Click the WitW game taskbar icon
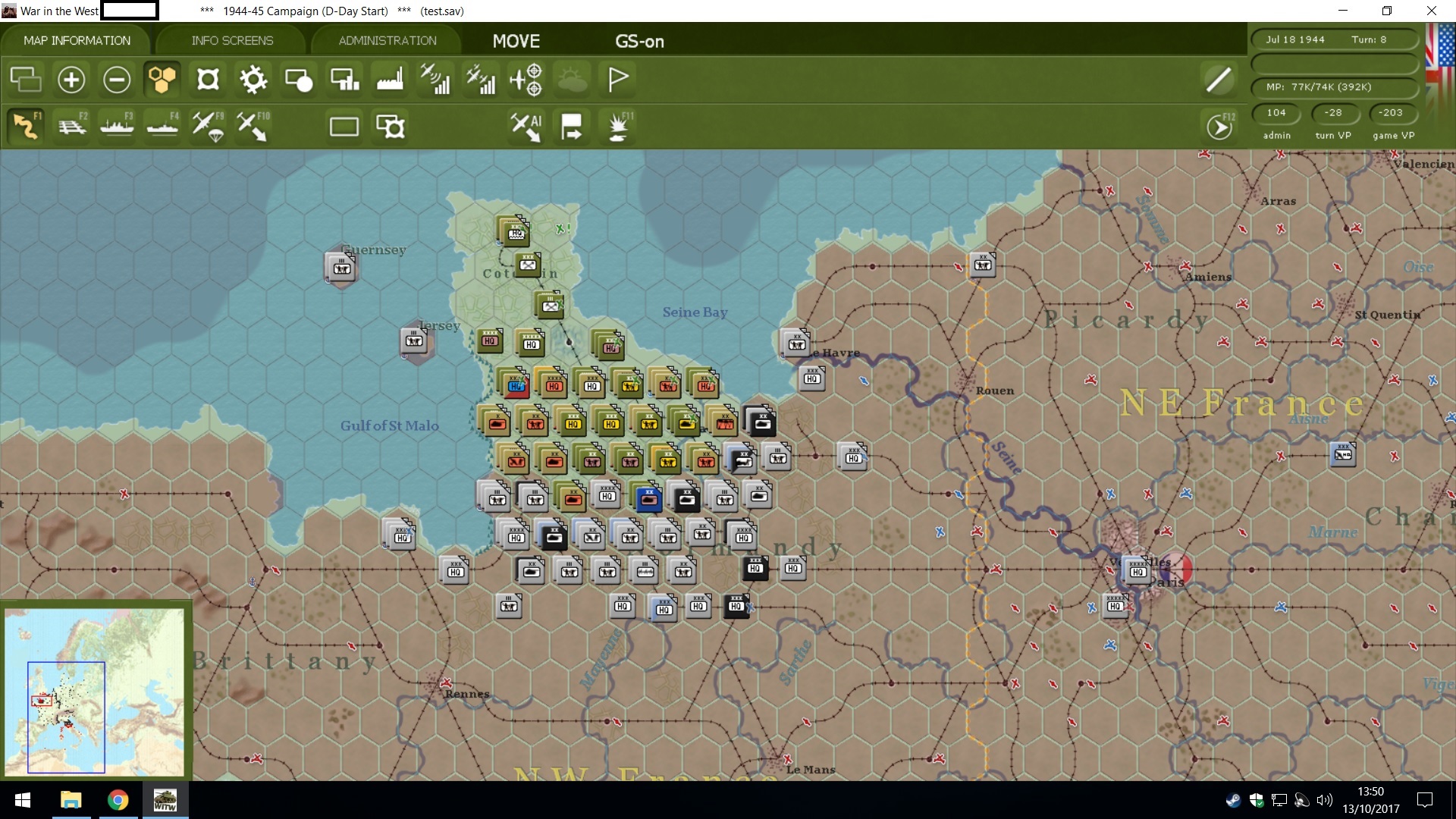Screen dimensions: 1456x819 pos(165,800)
